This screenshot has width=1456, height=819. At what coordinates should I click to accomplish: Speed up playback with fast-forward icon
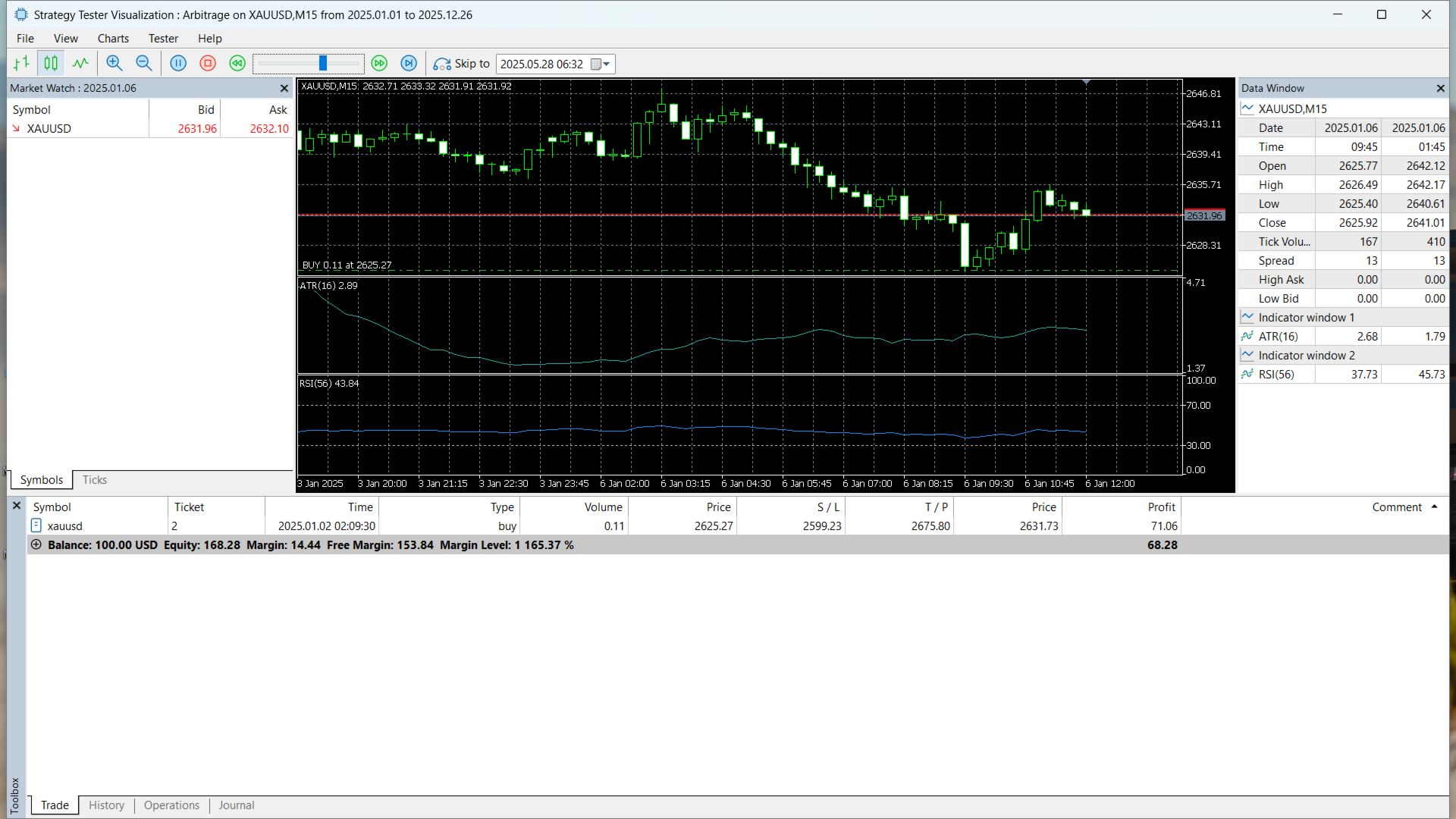pos(379,64)
